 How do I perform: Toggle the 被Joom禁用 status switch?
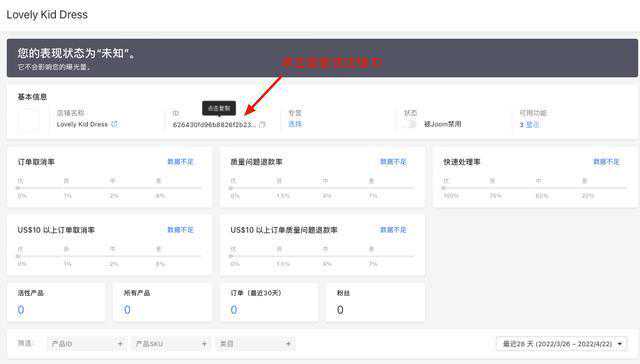click(410, 124)
